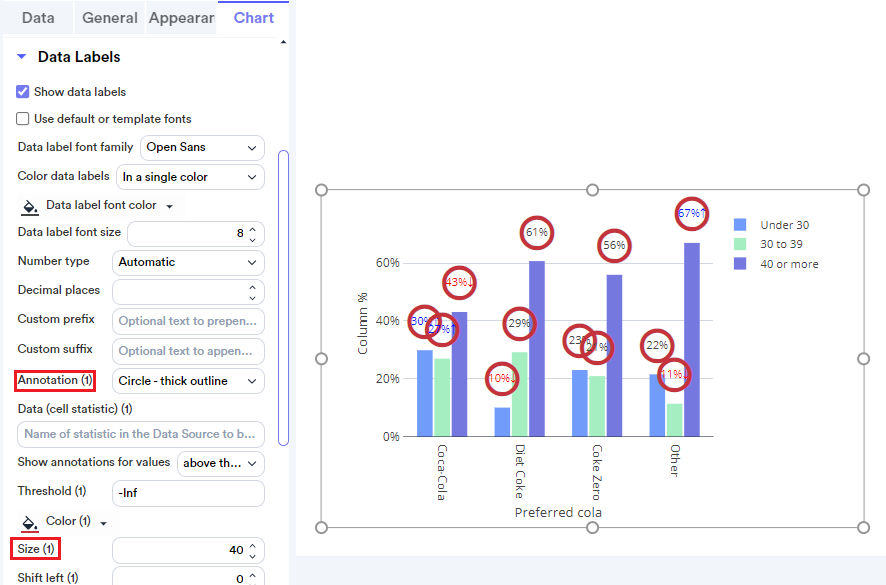Click the panel scroll-up arrow

[x=283, y=42]
